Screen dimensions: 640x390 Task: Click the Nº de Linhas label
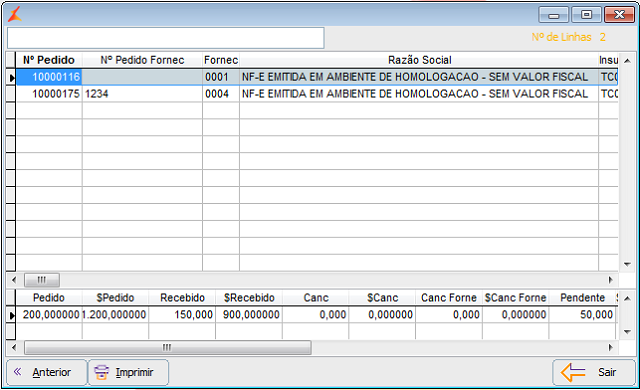click(x=562, y=37)
